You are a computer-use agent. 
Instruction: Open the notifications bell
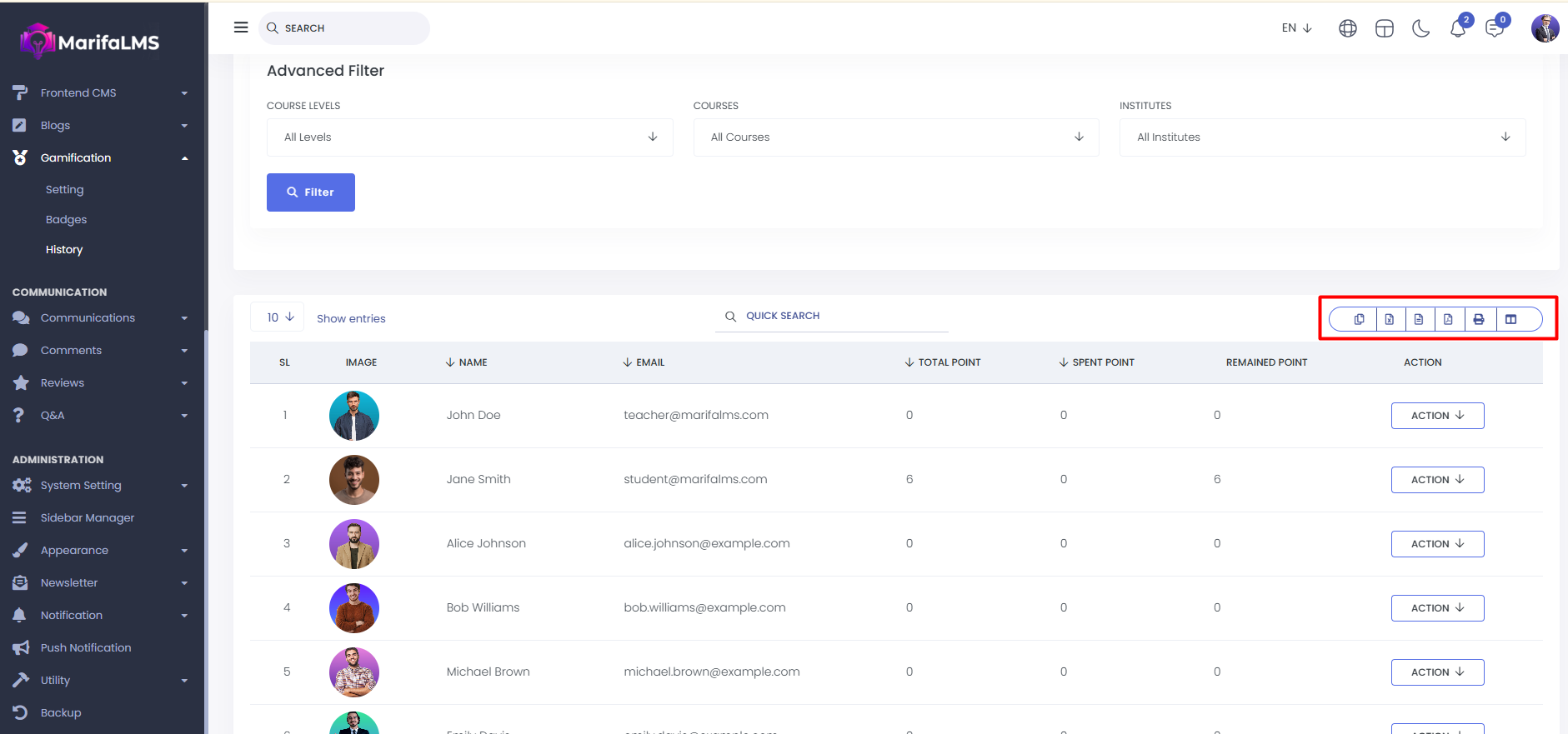click(x=1457, y=28)
